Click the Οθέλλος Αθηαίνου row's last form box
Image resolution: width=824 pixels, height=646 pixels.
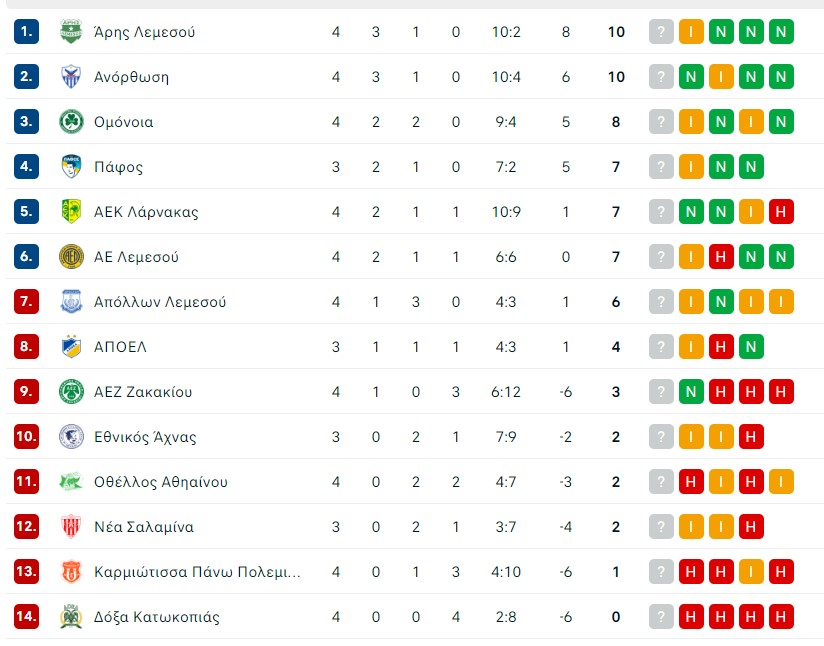[782, 482]
